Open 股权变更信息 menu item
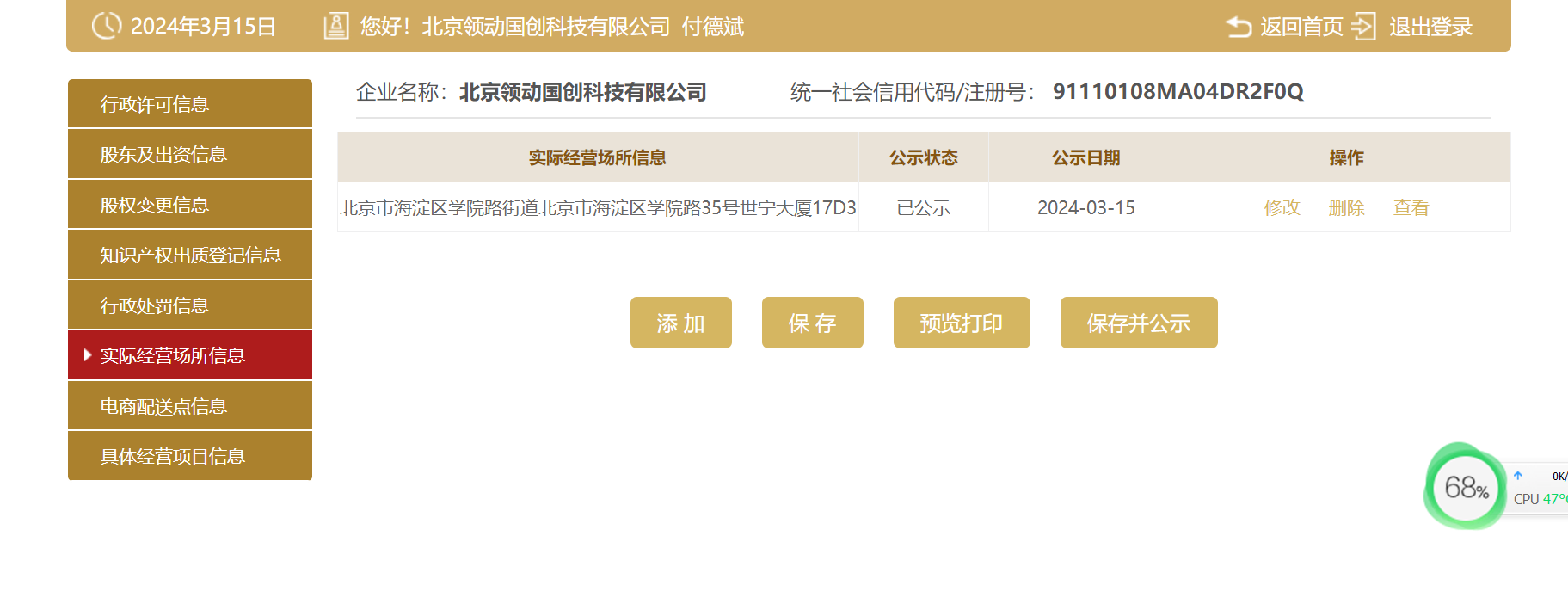The height and width of the screenshot is (616, 1568). 190,205
